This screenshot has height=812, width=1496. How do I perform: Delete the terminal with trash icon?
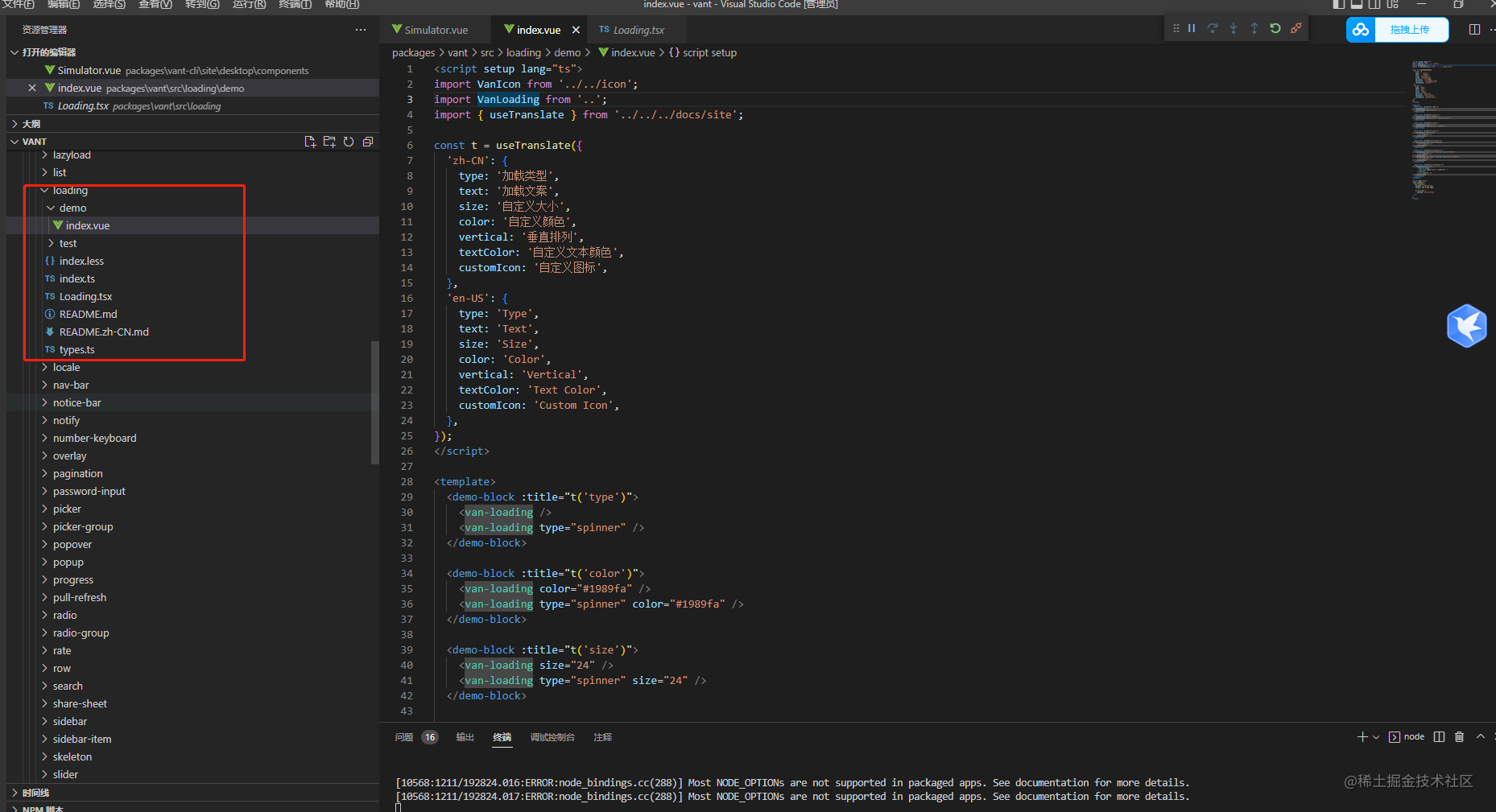[1459, 737]
